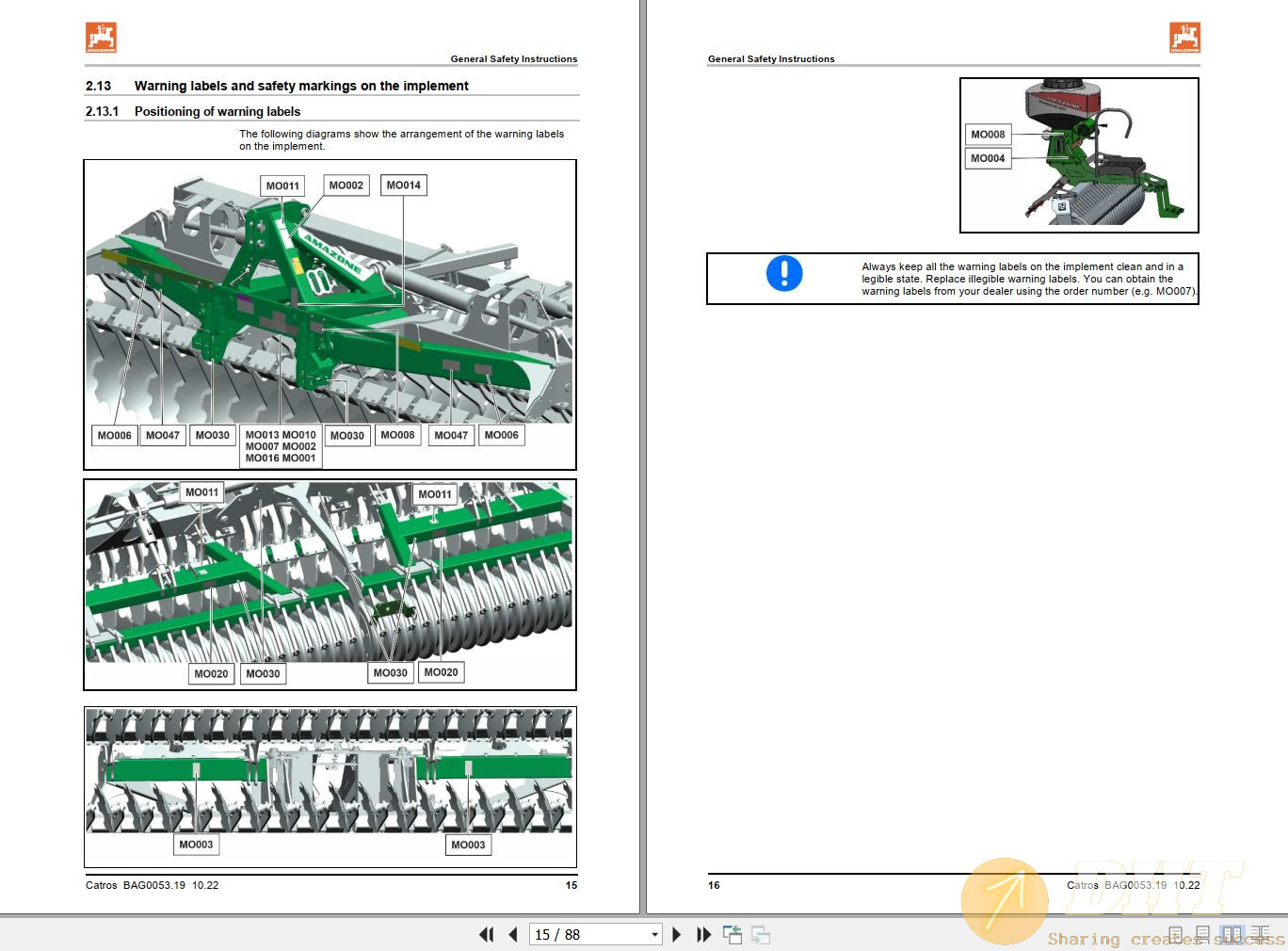Select two-page continuous facing view
Image resolution: width=1288 pixels, height=951 pixels.
[x=1261, y=934]
